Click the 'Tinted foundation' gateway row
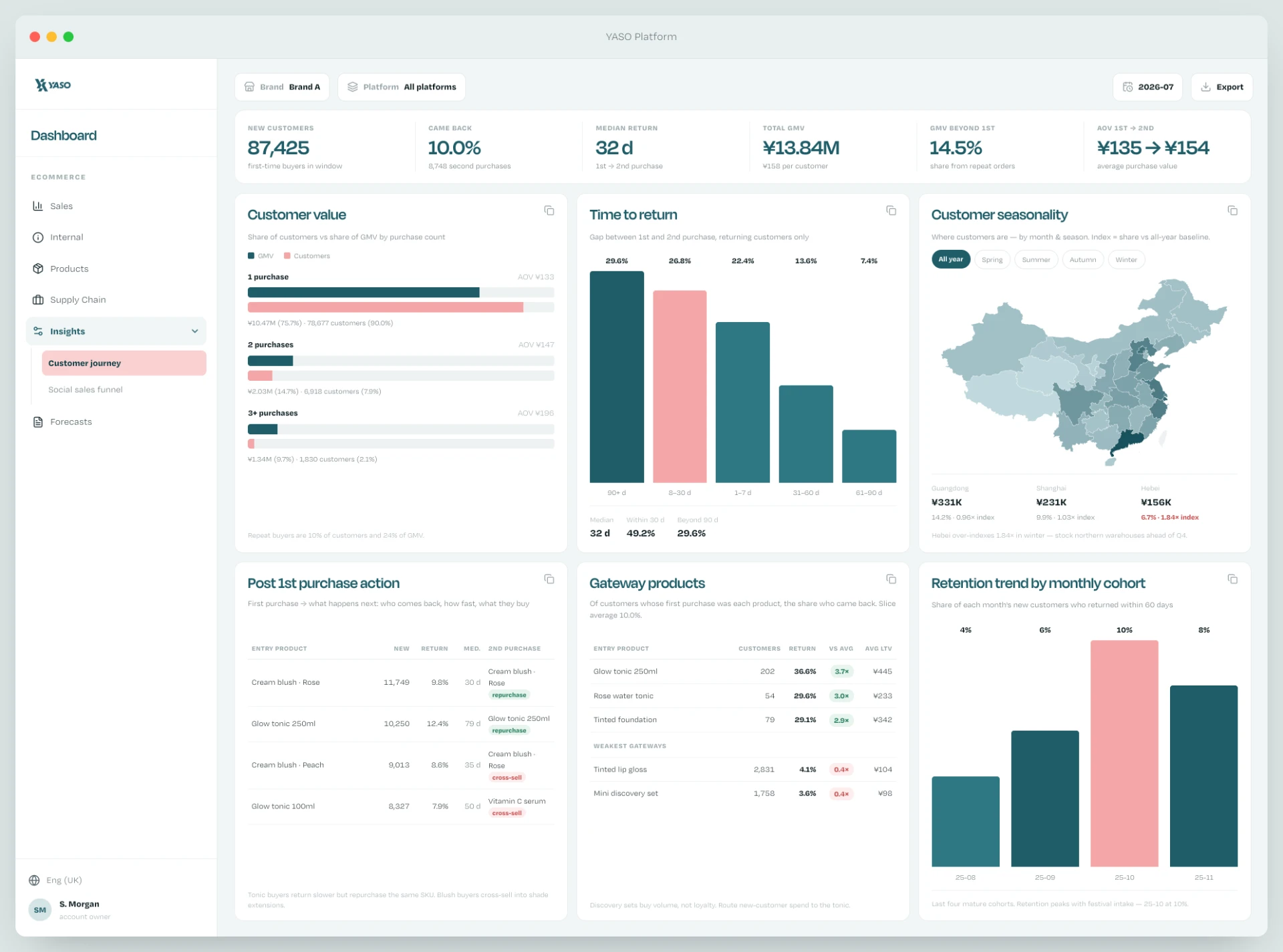Image resolution: width=1283 pixels, height=952 pixels. click(x=742, y=720)
